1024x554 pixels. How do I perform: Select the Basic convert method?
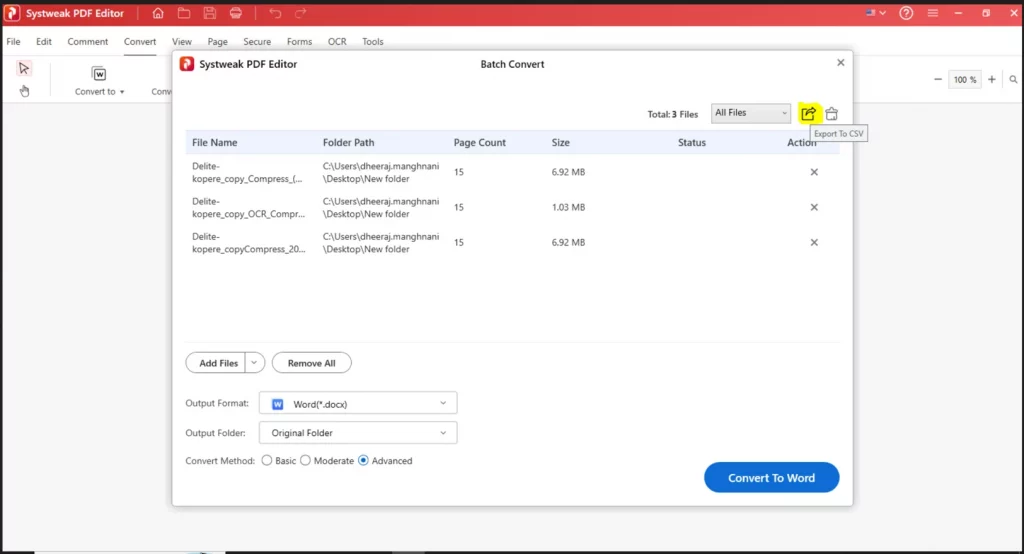(266, 461)
